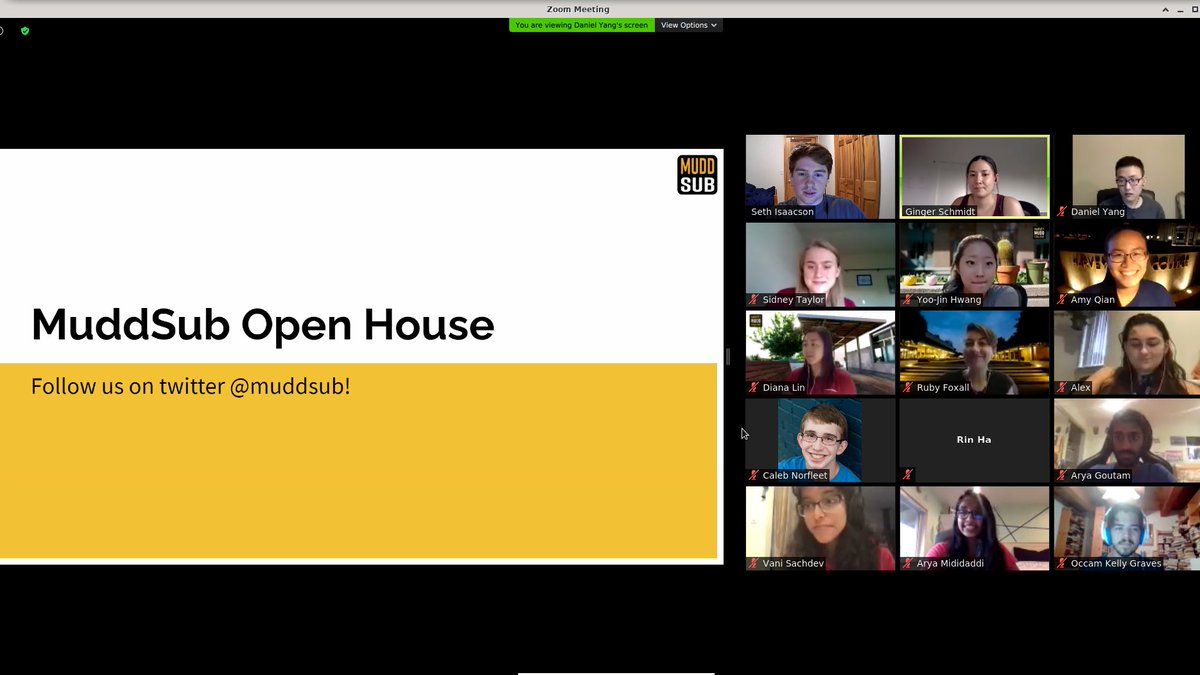Screen dimensions: 1200x675
Task: Click the muted mic icon in Rin Ha's tile
Action: click(908, 475)
